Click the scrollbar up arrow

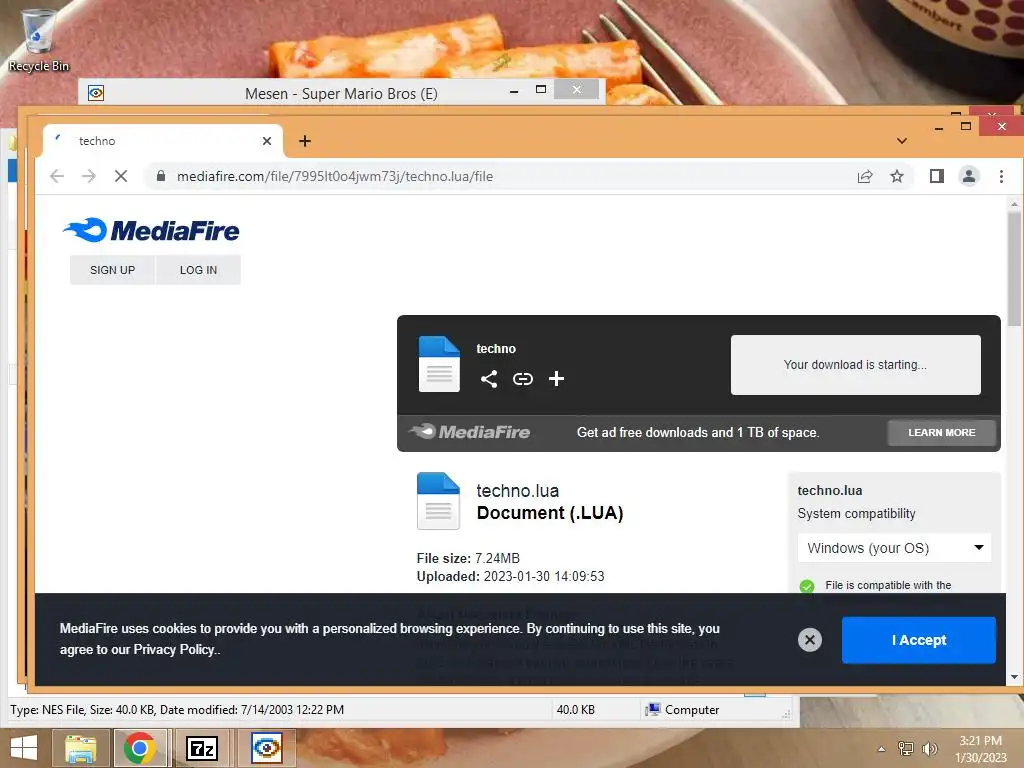point(1014,205)
